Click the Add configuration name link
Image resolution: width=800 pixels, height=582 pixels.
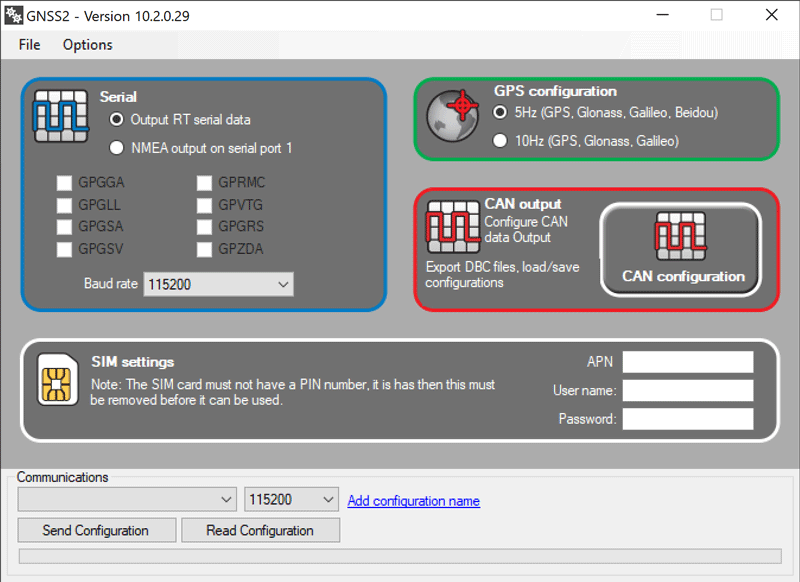pyautogui.click(x=413, y=501)
